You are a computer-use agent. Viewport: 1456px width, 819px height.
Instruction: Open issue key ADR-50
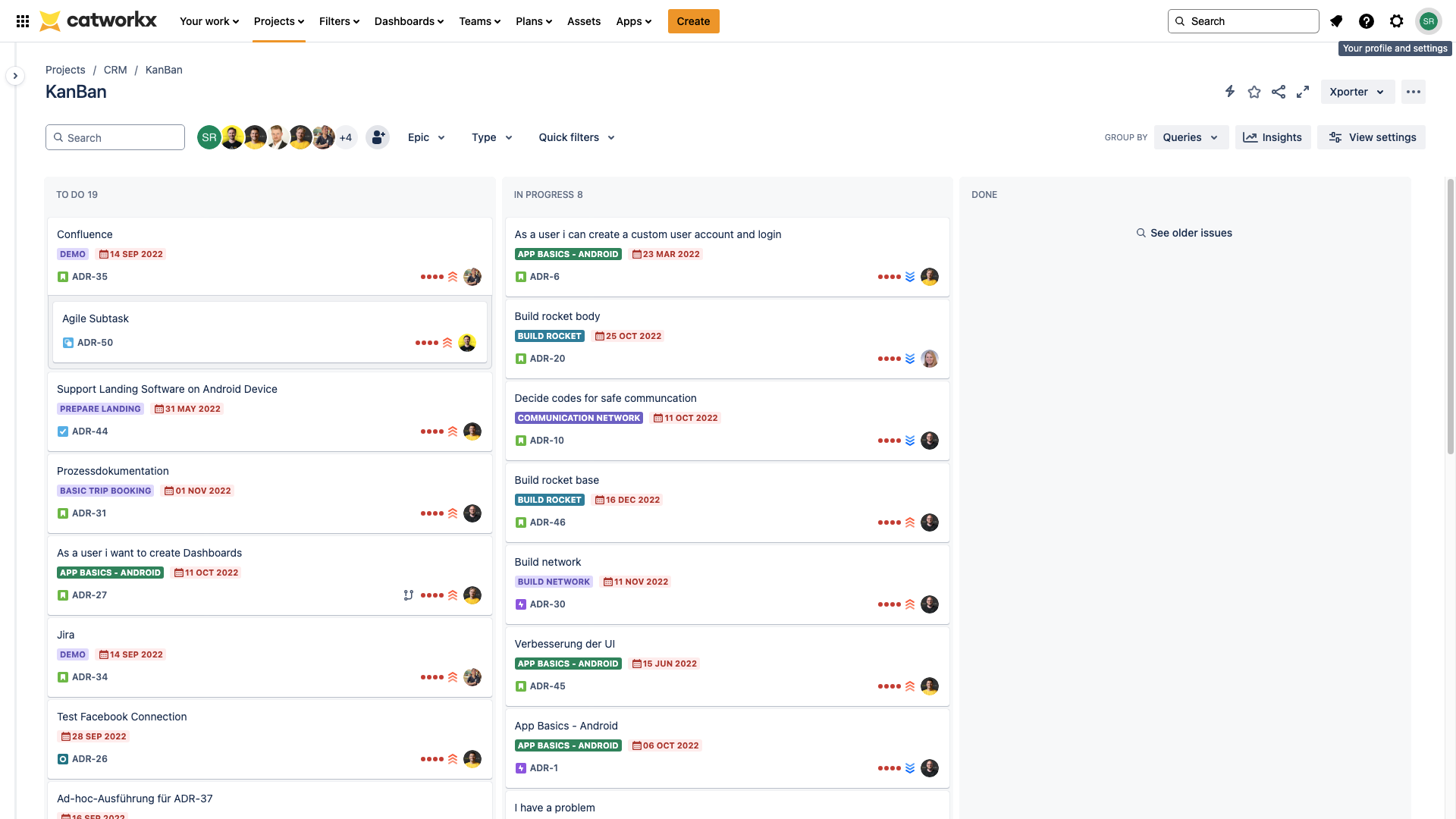click(95, 343)
